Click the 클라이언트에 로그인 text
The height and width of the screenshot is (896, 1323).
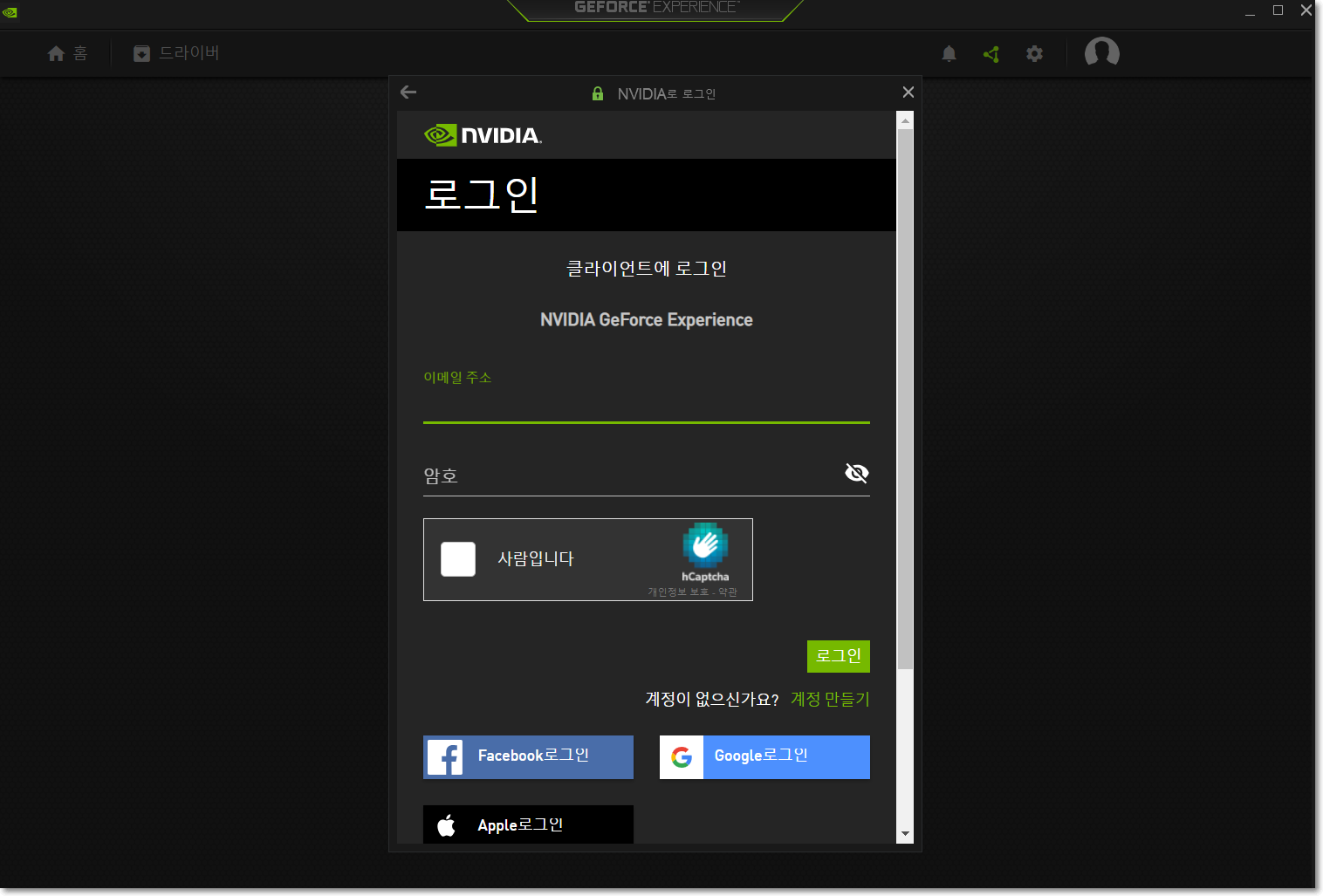646,269
